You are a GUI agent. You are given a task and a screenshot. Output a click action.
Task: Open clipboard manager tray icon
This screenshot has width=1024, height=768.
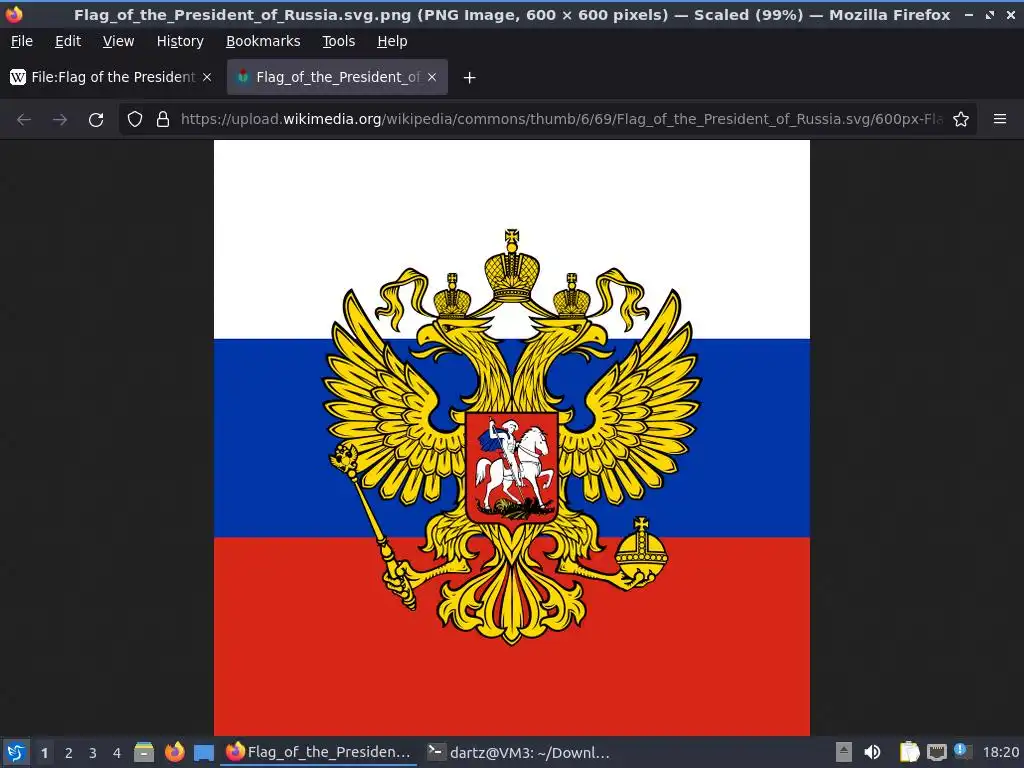pyautogui.click(x=909, y=752)
